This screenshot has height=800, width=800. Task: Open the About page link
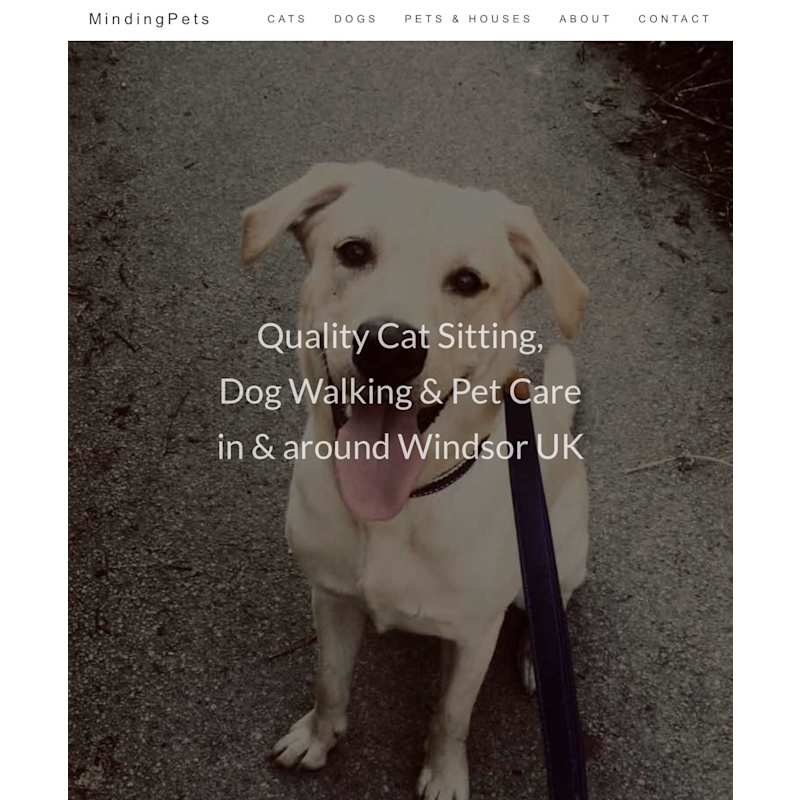[585, 19]
